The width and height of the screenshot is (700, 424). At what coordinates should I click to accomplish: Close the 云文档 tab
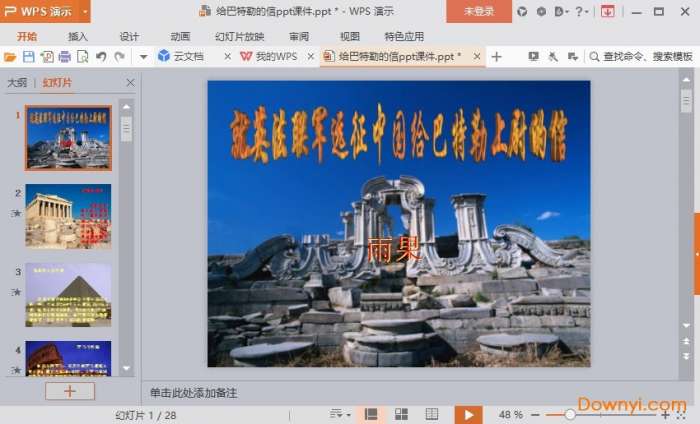point(227,57)
